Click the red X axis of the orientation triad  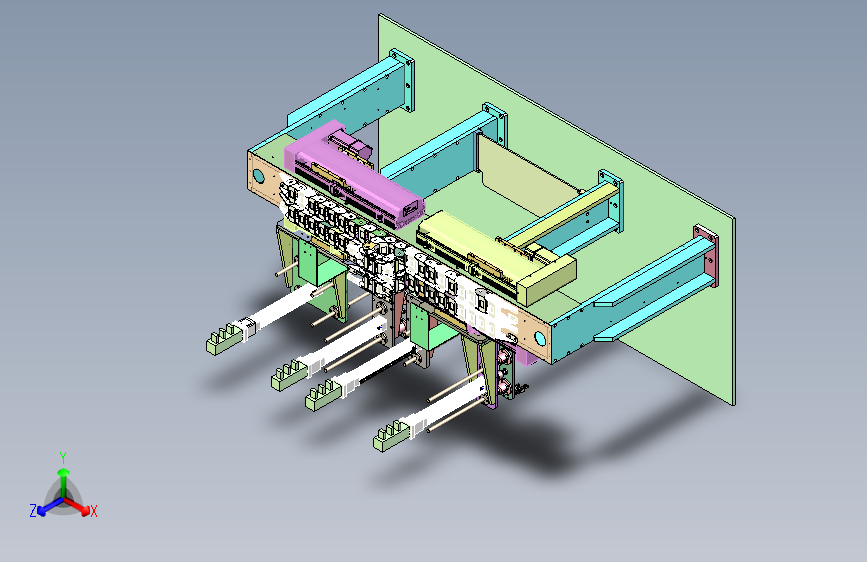coord(80,507)
